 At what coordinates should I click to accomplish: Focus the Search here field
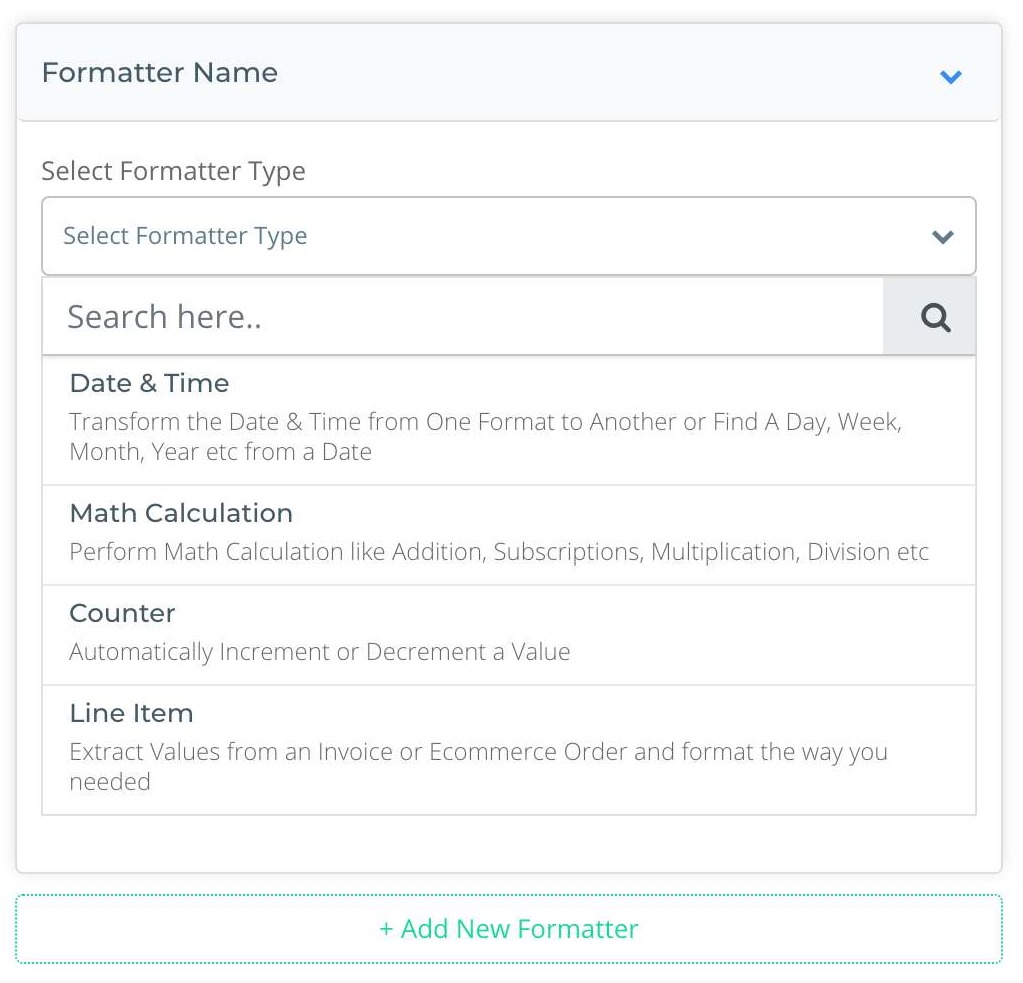(x=463, y=317)
